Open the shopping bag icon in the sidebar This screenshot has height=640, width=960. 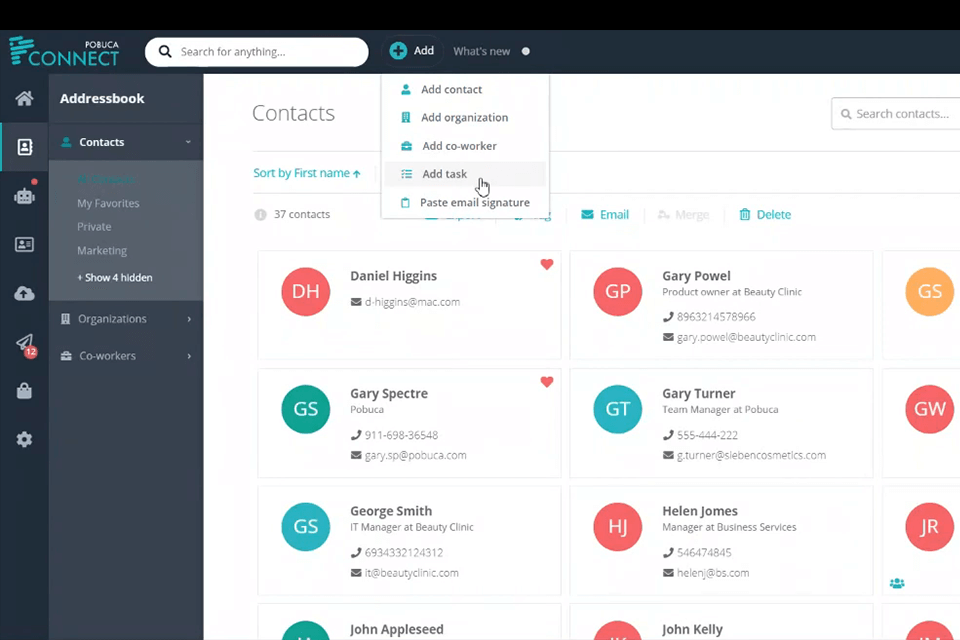(24, 390)
